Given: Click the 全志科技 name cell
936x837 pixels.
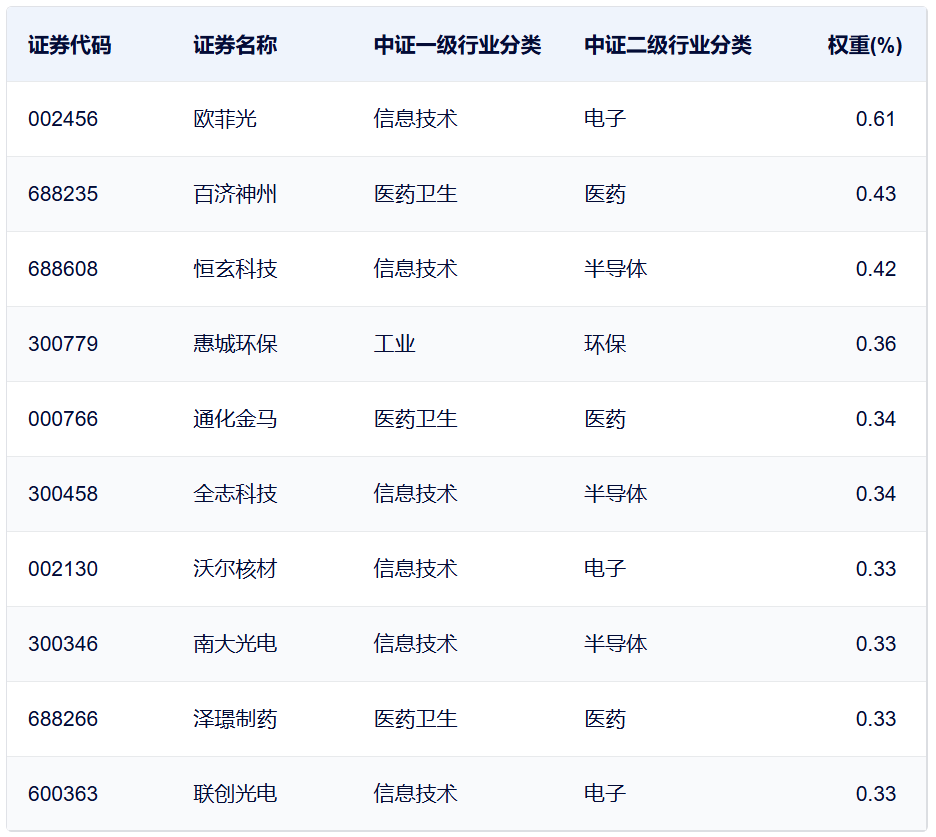Looking at the screenshot, I should 235,494.
